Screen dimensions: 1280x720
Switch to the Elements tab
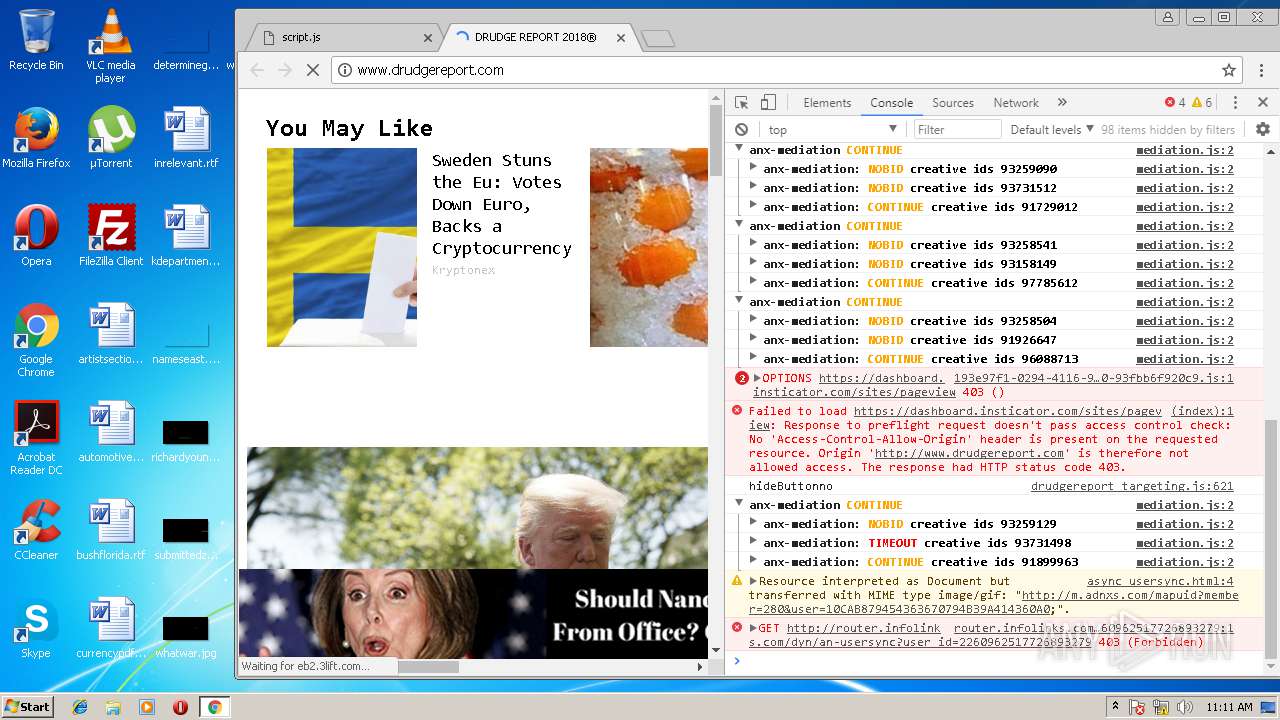tap(827, 102)
